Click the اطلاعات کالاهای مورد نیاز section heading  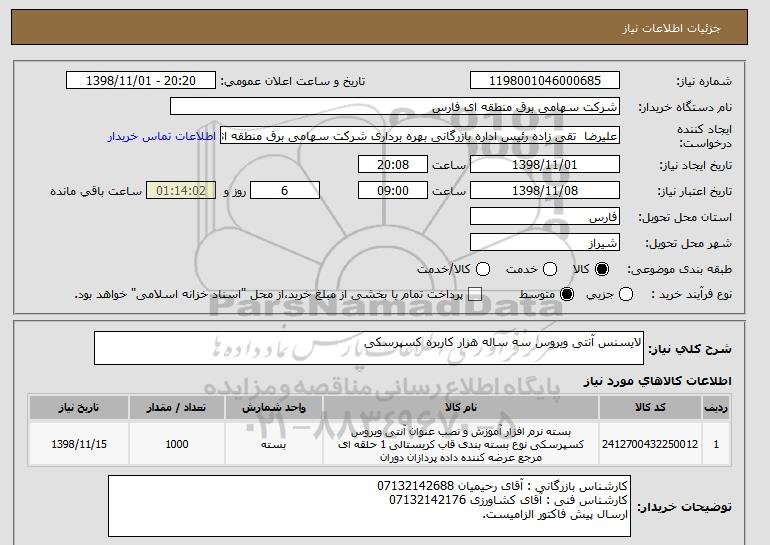pyautogui.click(x=658, y=381)
